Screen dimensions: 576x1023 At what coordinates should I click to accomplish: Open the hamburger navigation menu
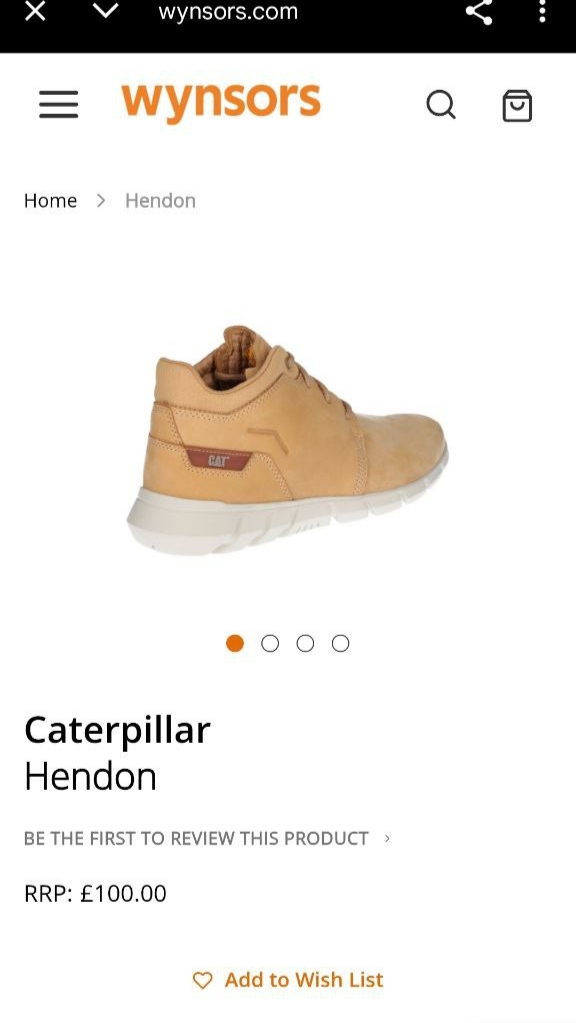(x=58, y=105)
